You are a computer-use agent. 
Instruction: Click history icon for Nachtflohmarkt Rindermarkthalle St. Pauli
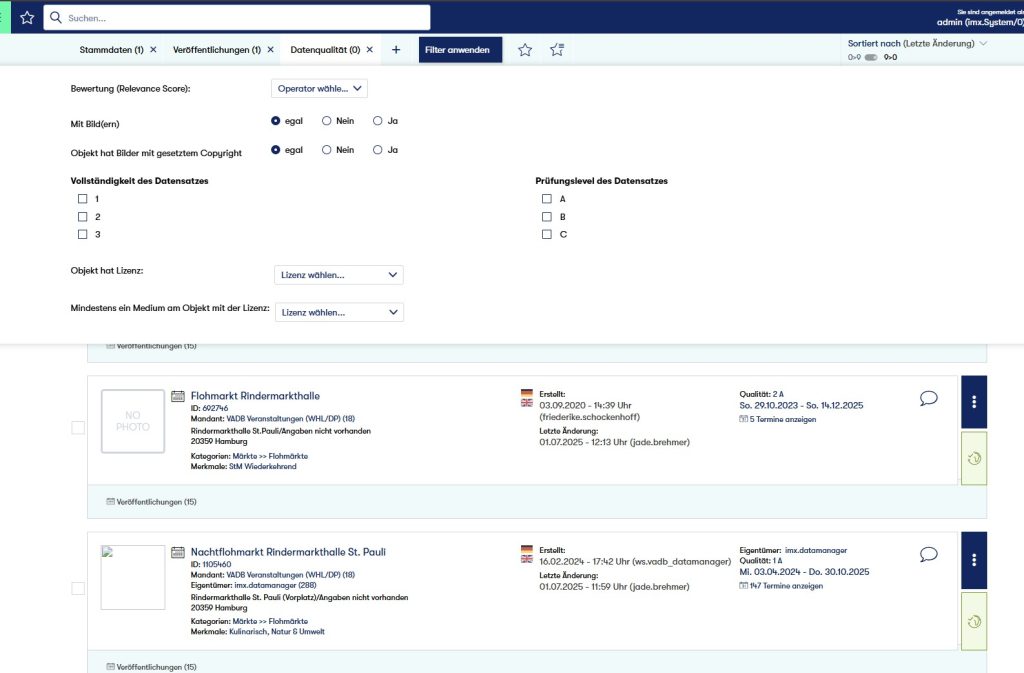pyautogui.click(x=973, y=622)
